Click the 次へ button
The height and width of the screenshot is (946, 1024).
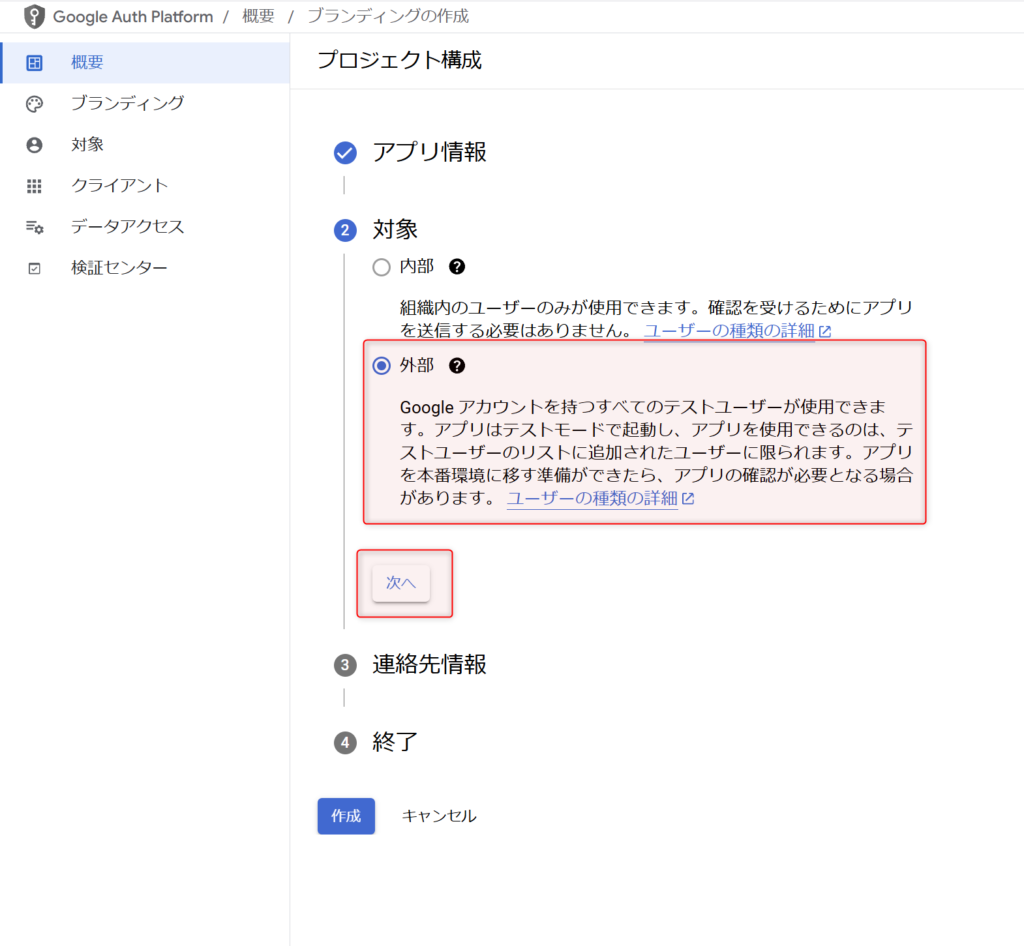click(401, 581)
